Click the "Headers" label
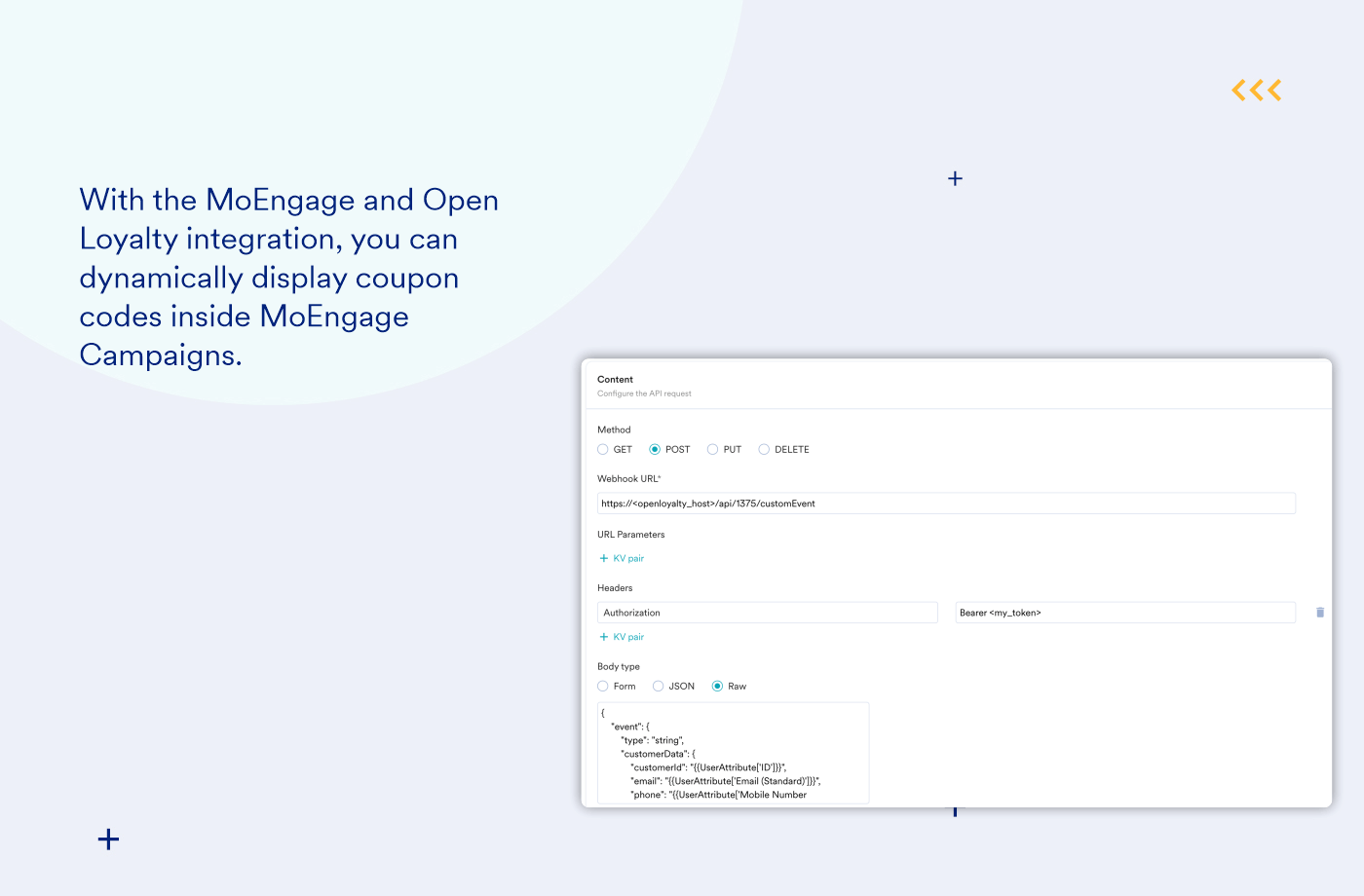 tap(615, 588)
